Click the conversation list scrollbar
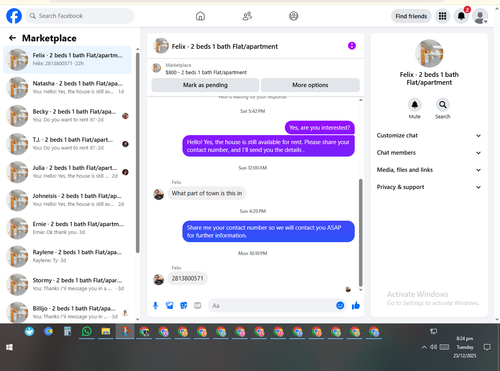The image size is (500, 371). point(137,153)
